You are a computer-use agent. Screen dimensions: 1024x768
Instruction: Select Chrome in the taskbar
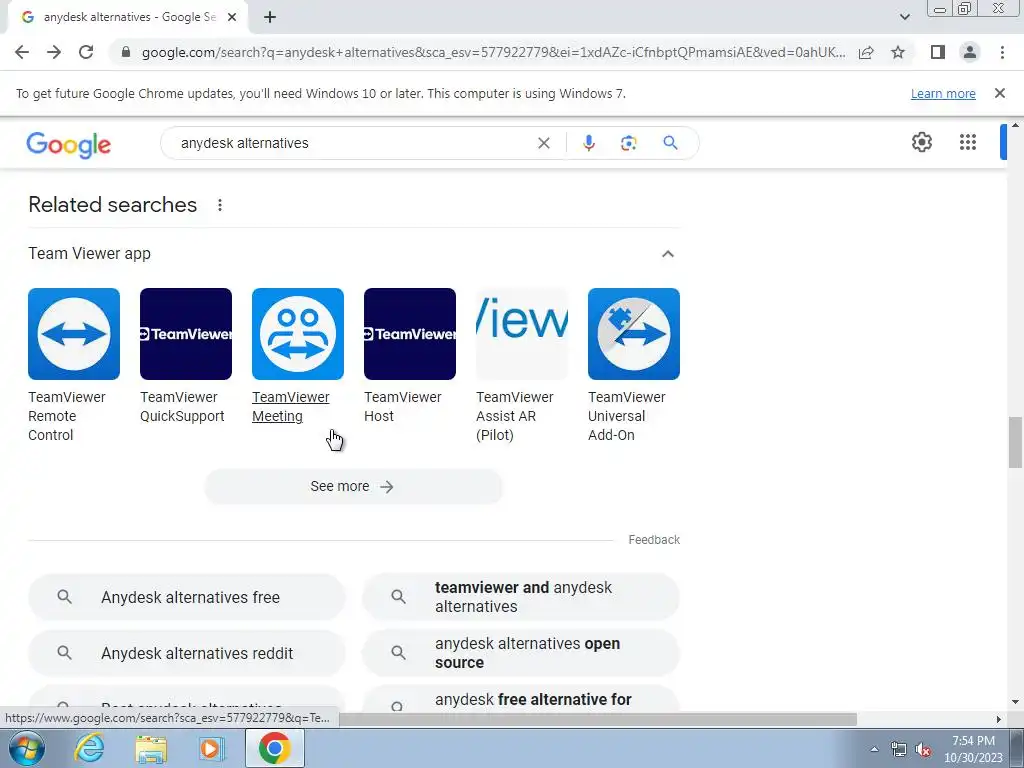(274, 748)
